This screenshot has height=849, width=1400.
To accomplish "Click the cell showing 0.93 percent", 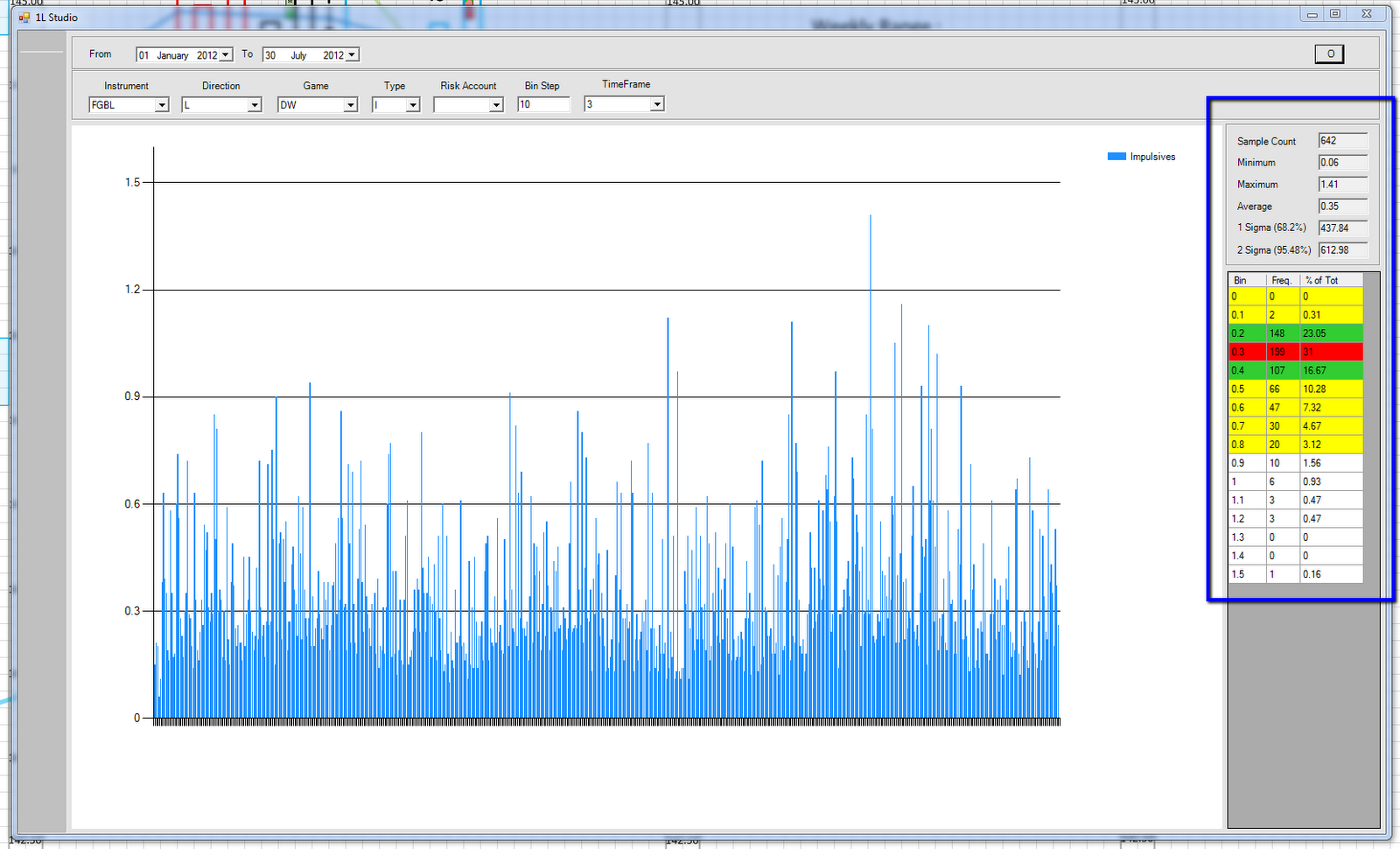I will click(x=1332, y=481).
